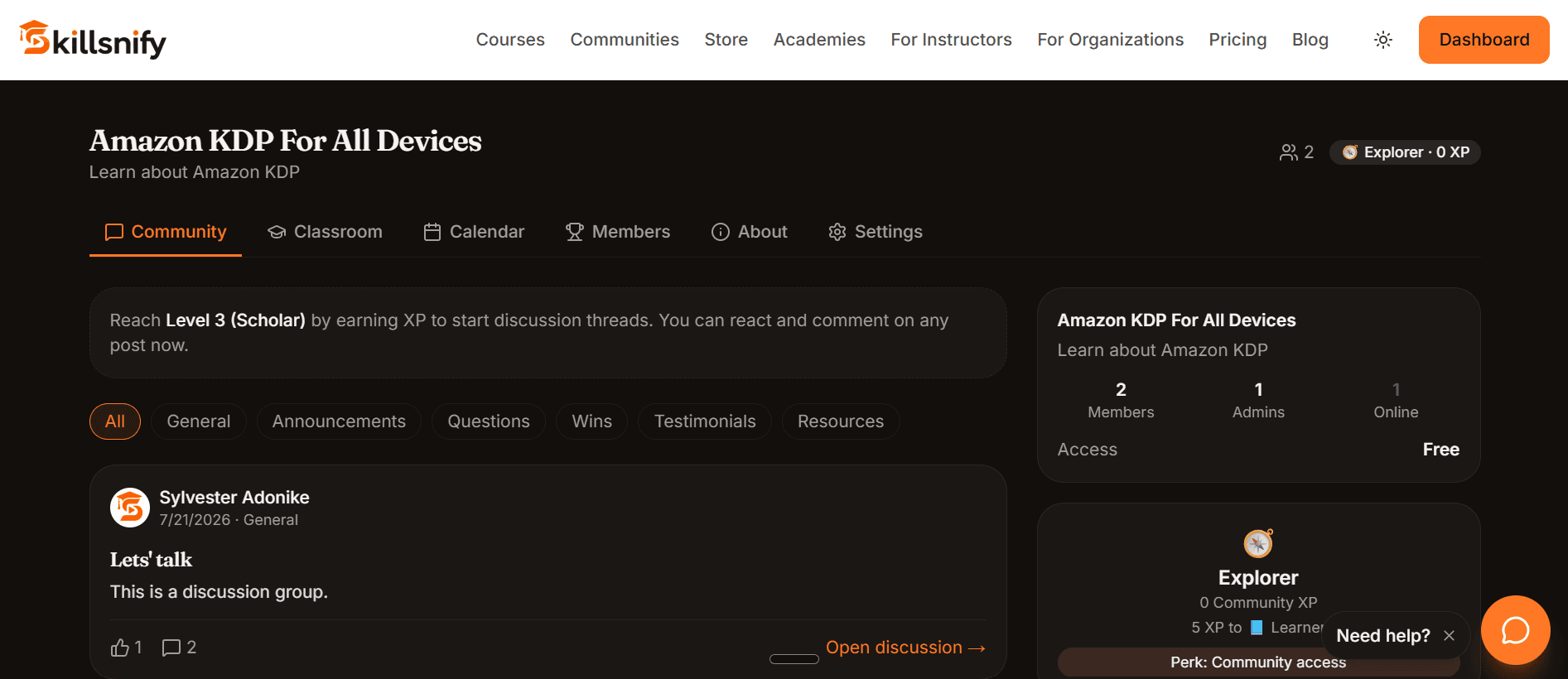This screenshot has height=679, width=1568.
Task: Click the sidebar card title Amazon KDP For All Devices
Action: click(1176, 320)
